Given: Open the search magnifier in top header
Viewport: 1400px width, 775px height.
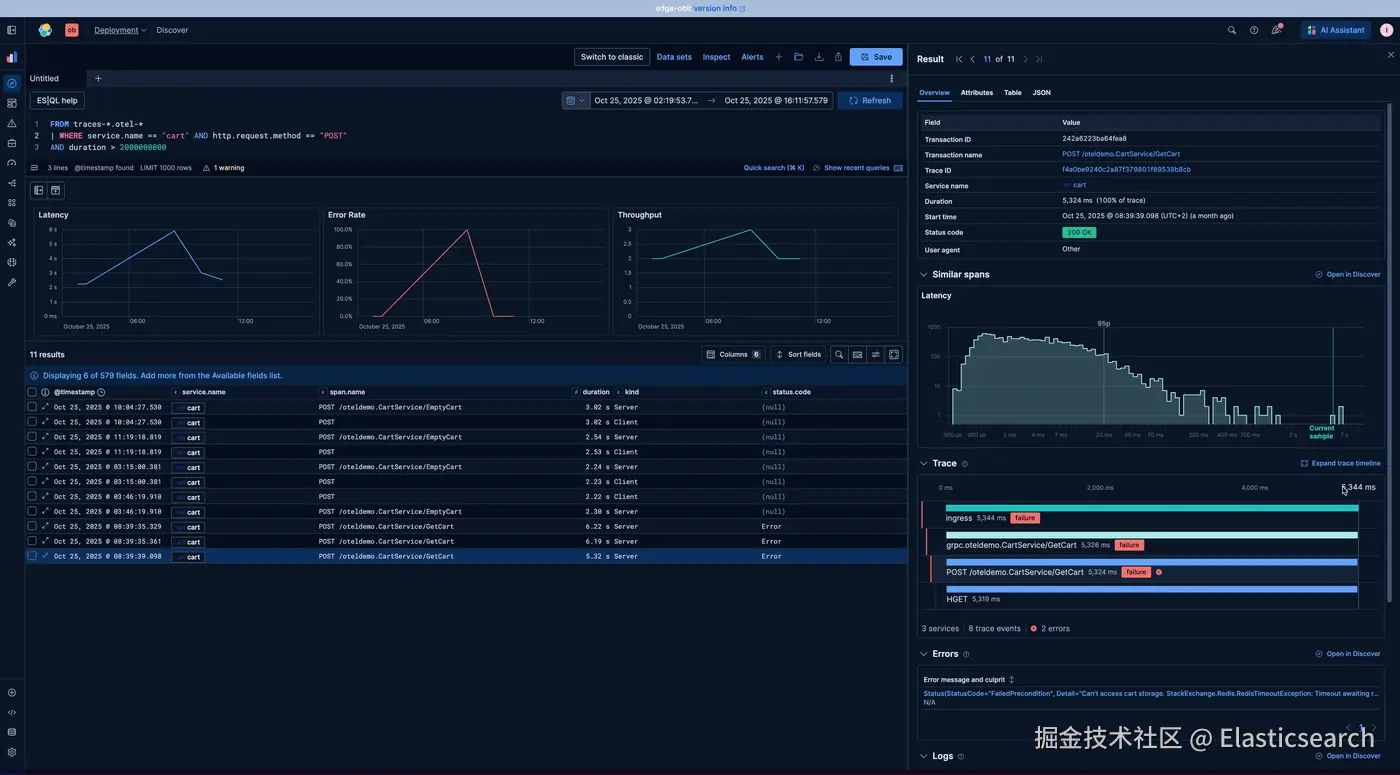Looking at the screenshot, I should tap(1231, 30).
